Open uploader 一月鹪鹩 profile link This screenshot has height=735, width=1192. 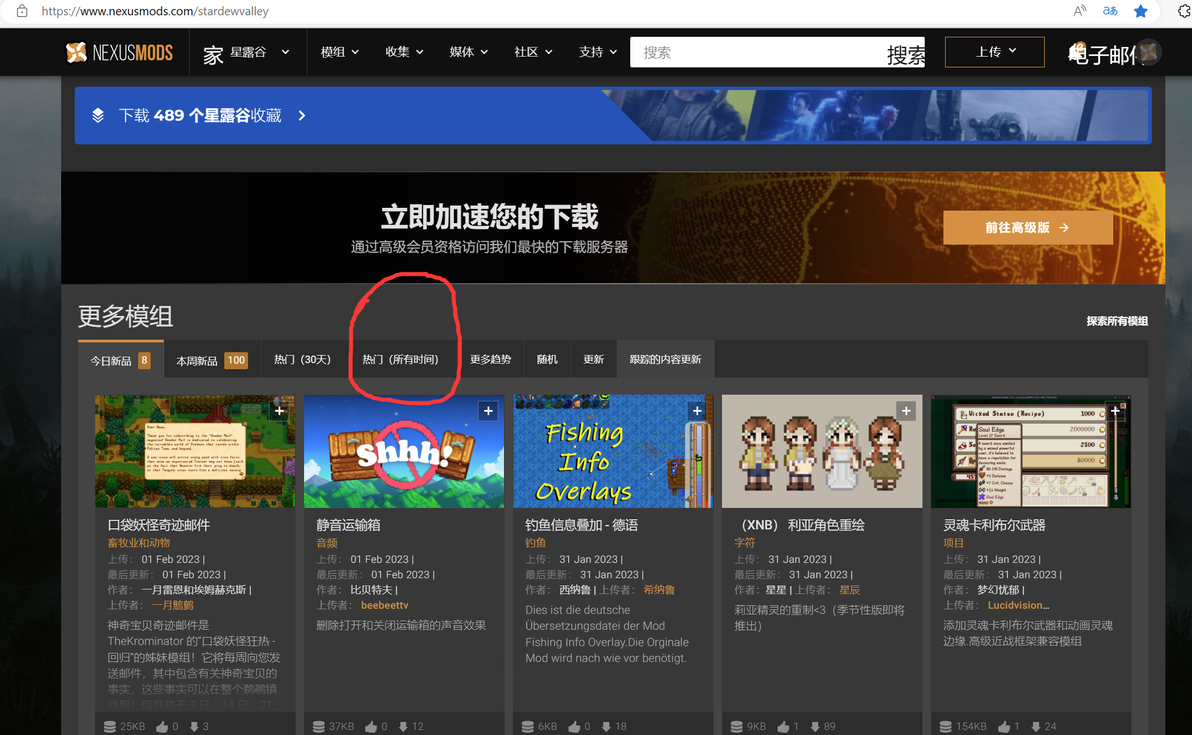coord(173,606)
